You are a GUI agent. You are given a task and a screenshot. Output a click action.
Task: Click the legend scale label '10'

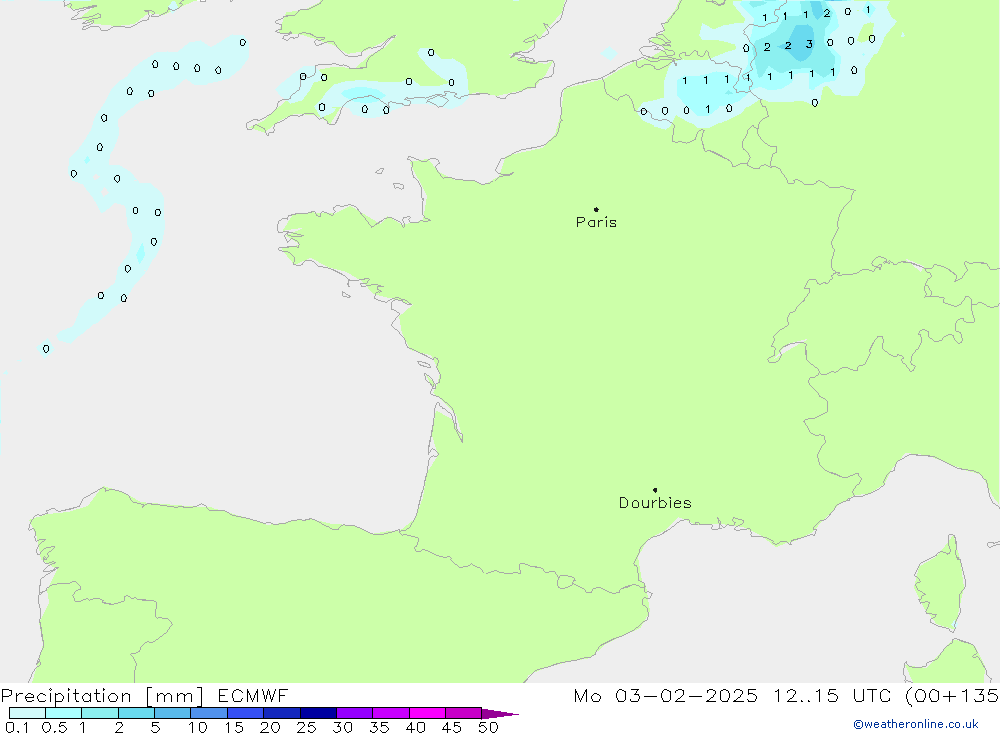[198, 727]
